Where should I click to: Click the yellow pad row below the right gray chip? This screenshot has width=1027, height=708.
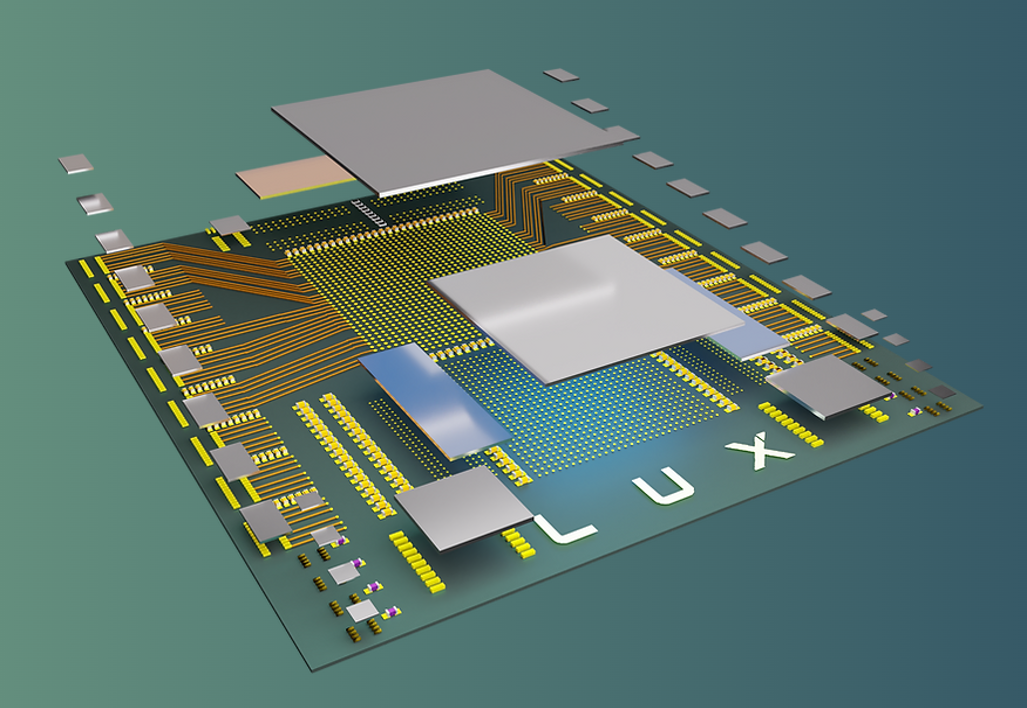[x=792, y=423]
